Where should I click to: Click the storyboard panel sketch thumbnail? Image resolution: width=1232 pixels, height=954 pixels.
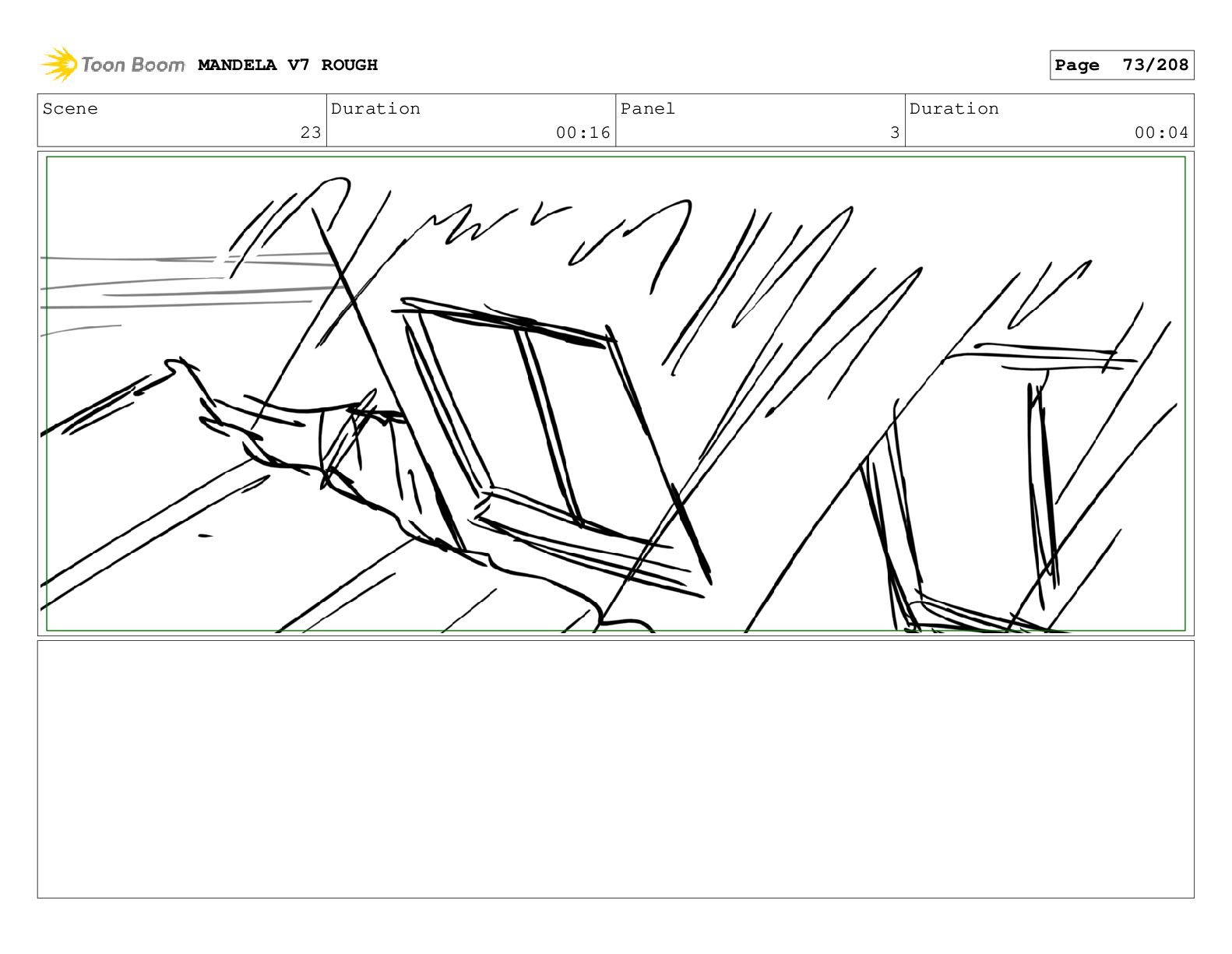[615, 393]
